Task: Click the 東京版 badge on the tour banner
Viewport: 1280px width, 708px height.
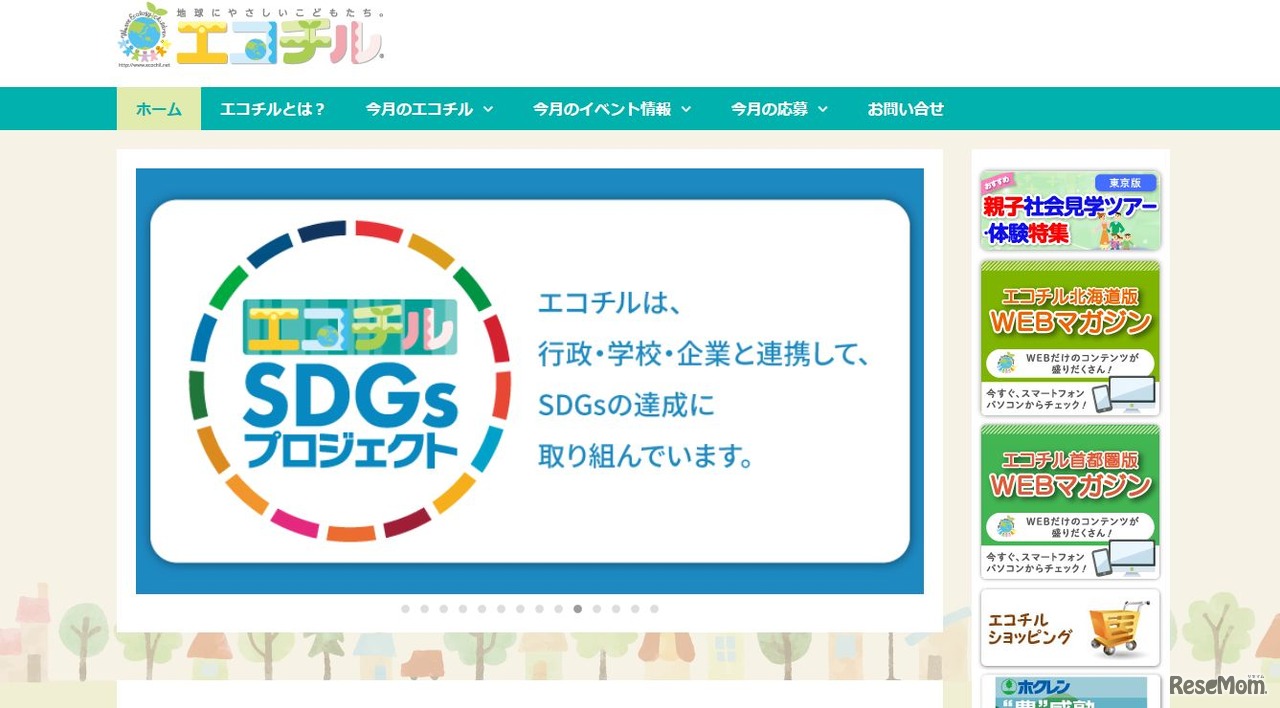Action: [1125, 181]
